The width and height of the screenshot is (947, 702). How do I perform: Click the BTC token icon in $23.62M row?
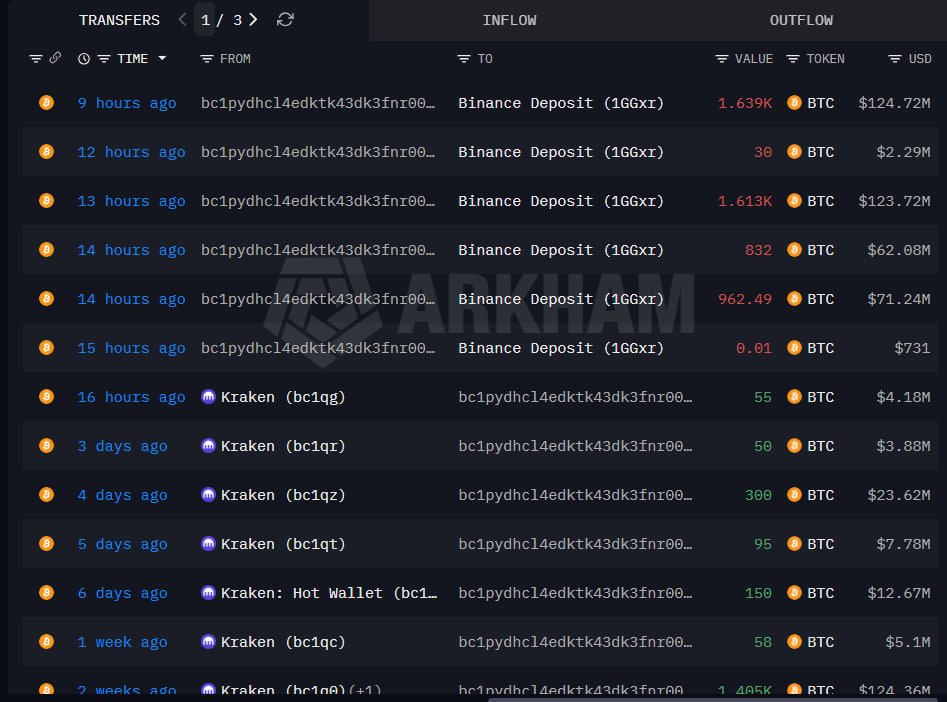click(794, 494)
